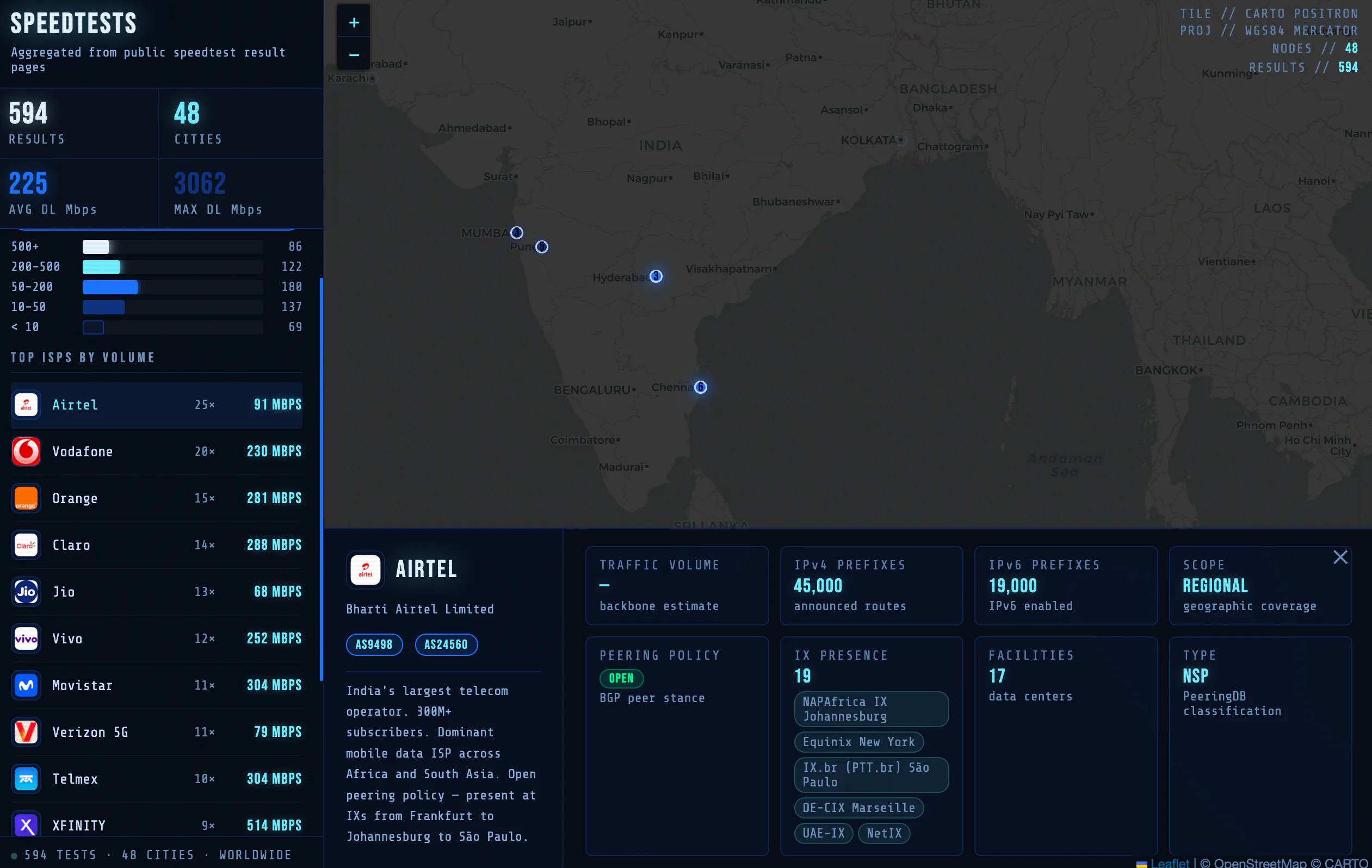Select the Orange ISP row name
This screenshot has height=868, width=1372.
click(75, 498)
